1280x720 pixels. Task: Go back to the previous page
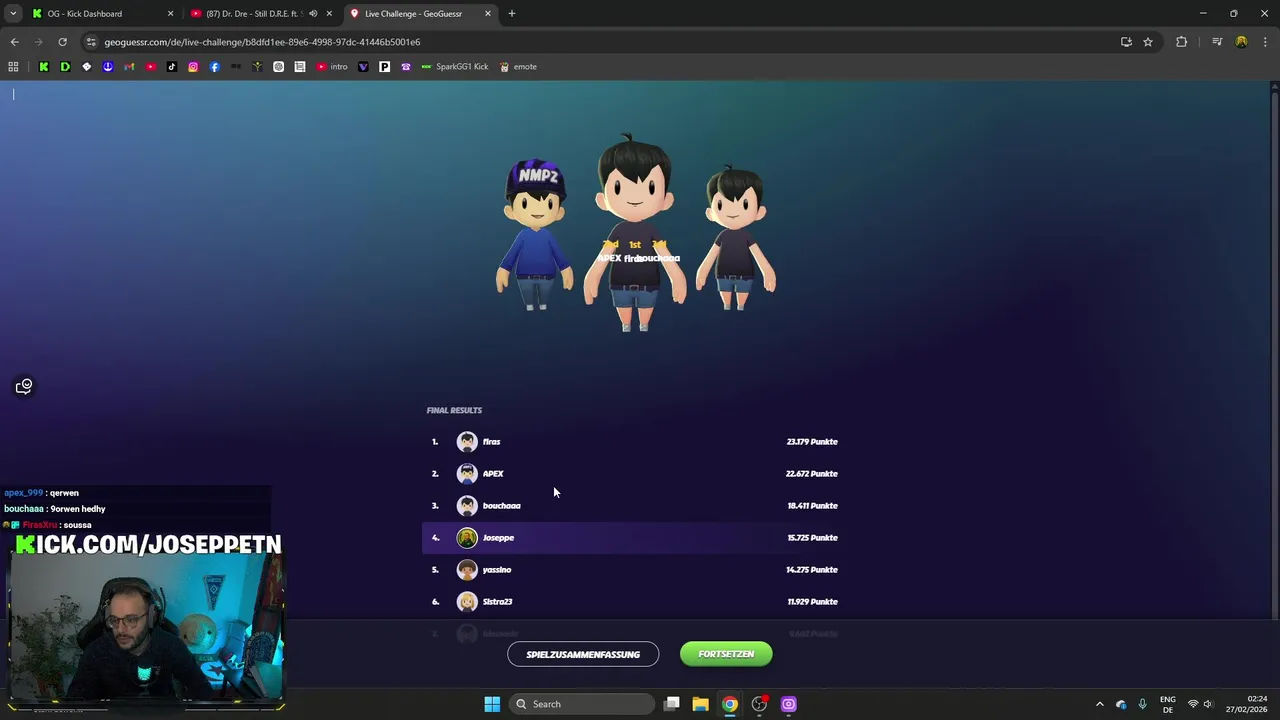click(14, 42)
